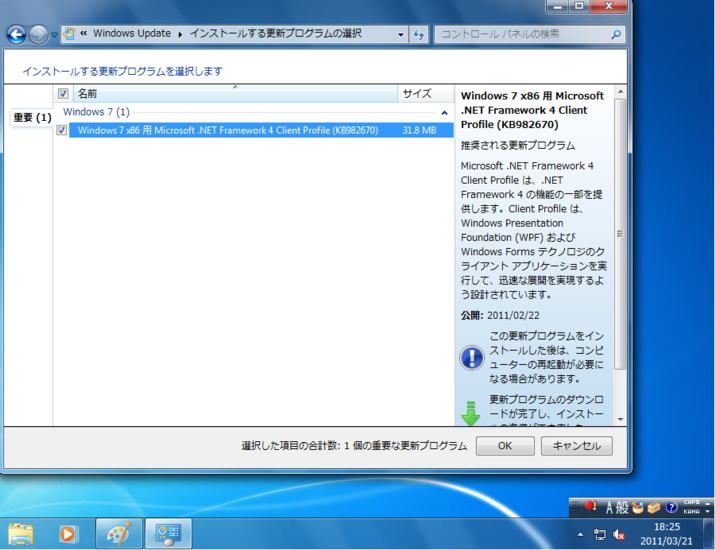Screen dimensions: 715x550
Task: Click the Forward navigation arrow
Action: (39, 34)
